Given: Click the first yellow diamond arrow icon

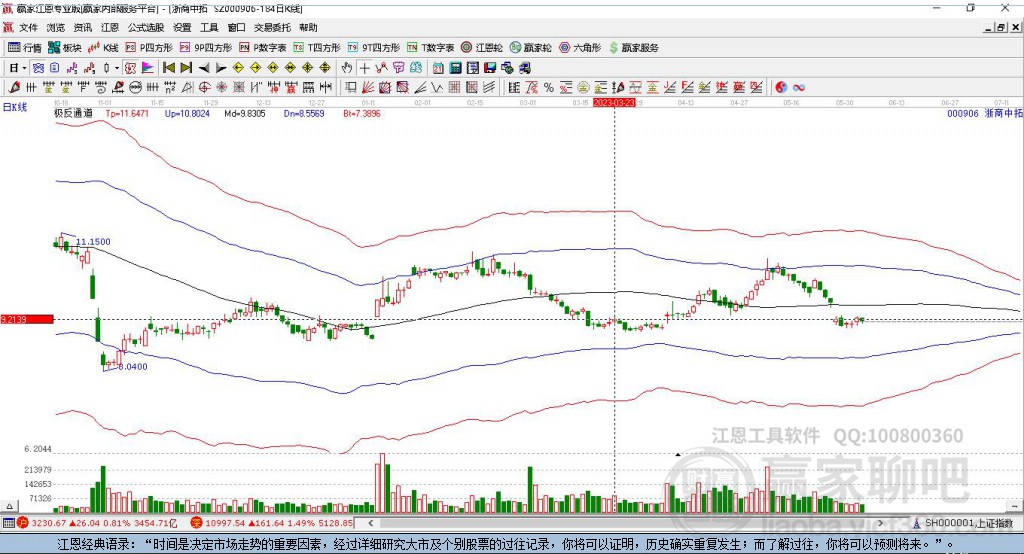Looking at the screenshot, I should click(238, 68).
